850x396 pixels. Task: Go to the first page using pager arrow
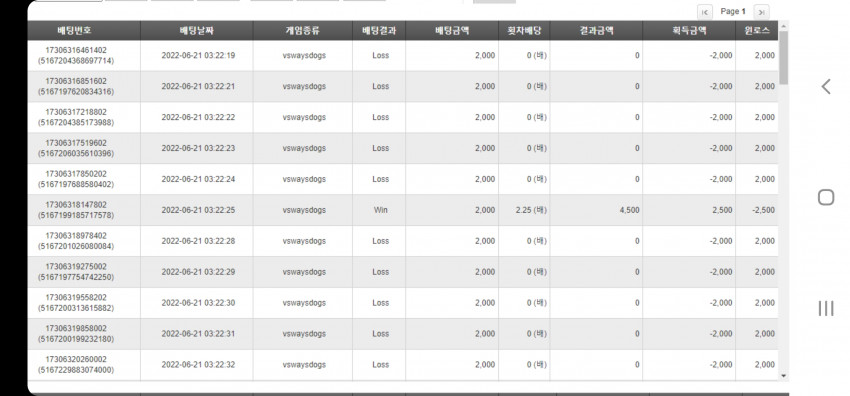[705, 12]
